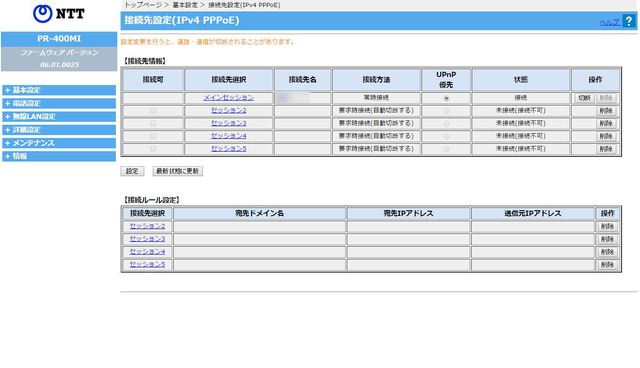Enable 接続可 checkbox for セッション2

click(x=153, y=111)
